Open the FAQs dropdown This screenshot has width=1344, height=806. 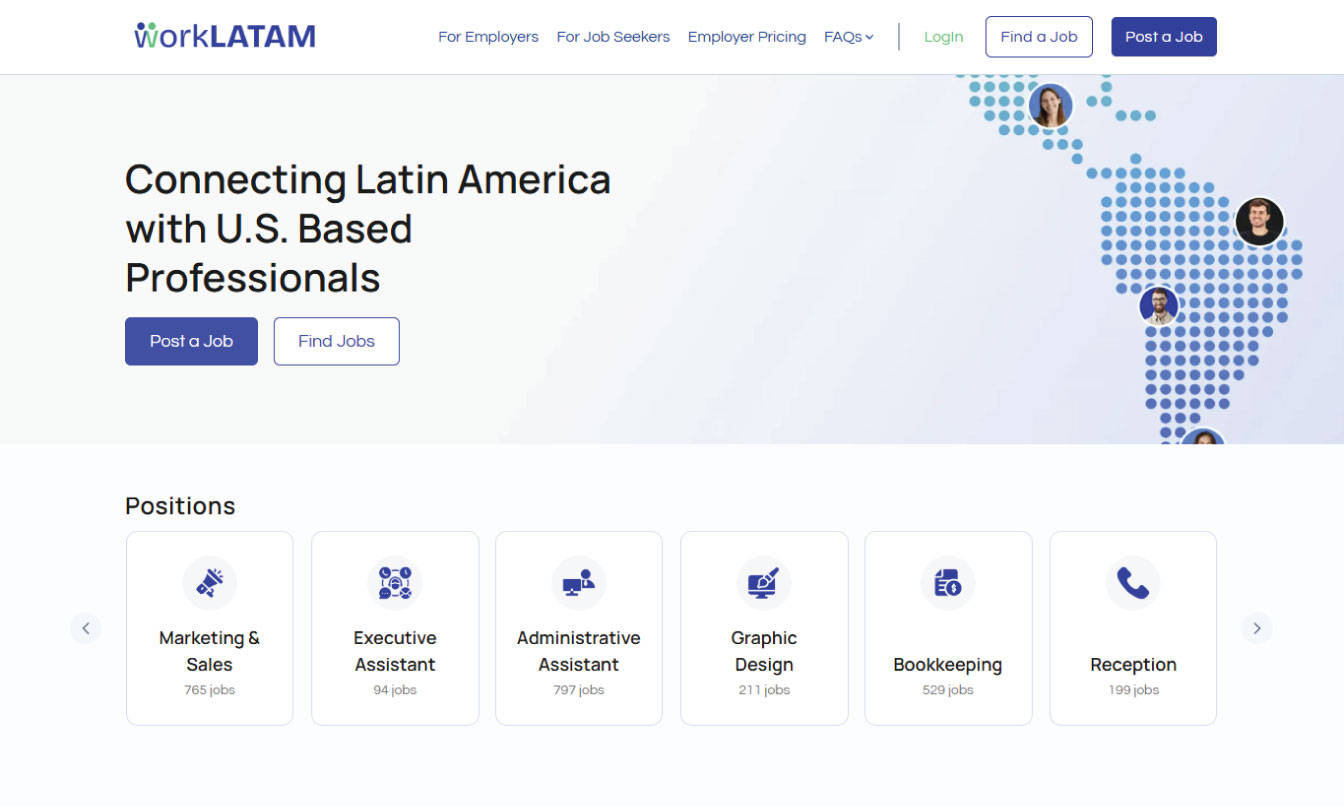pos(848,36)
